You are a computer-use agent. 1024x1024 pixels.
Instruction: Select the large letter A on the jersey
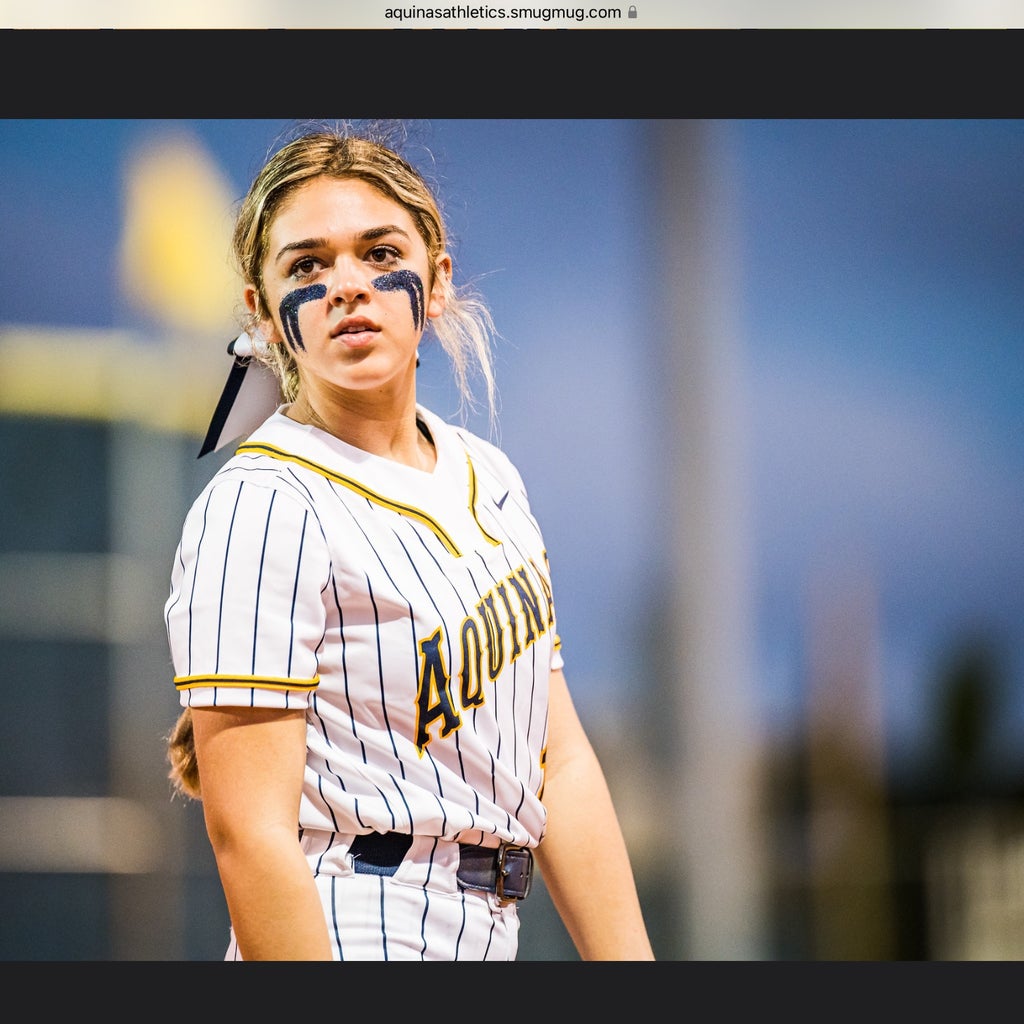(435, 692)
